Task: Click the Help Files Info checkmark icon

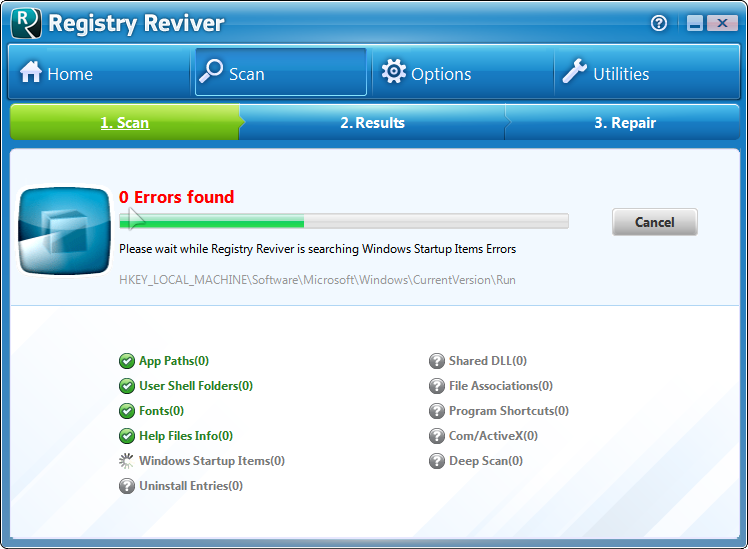Action: [x=127, y=436]
